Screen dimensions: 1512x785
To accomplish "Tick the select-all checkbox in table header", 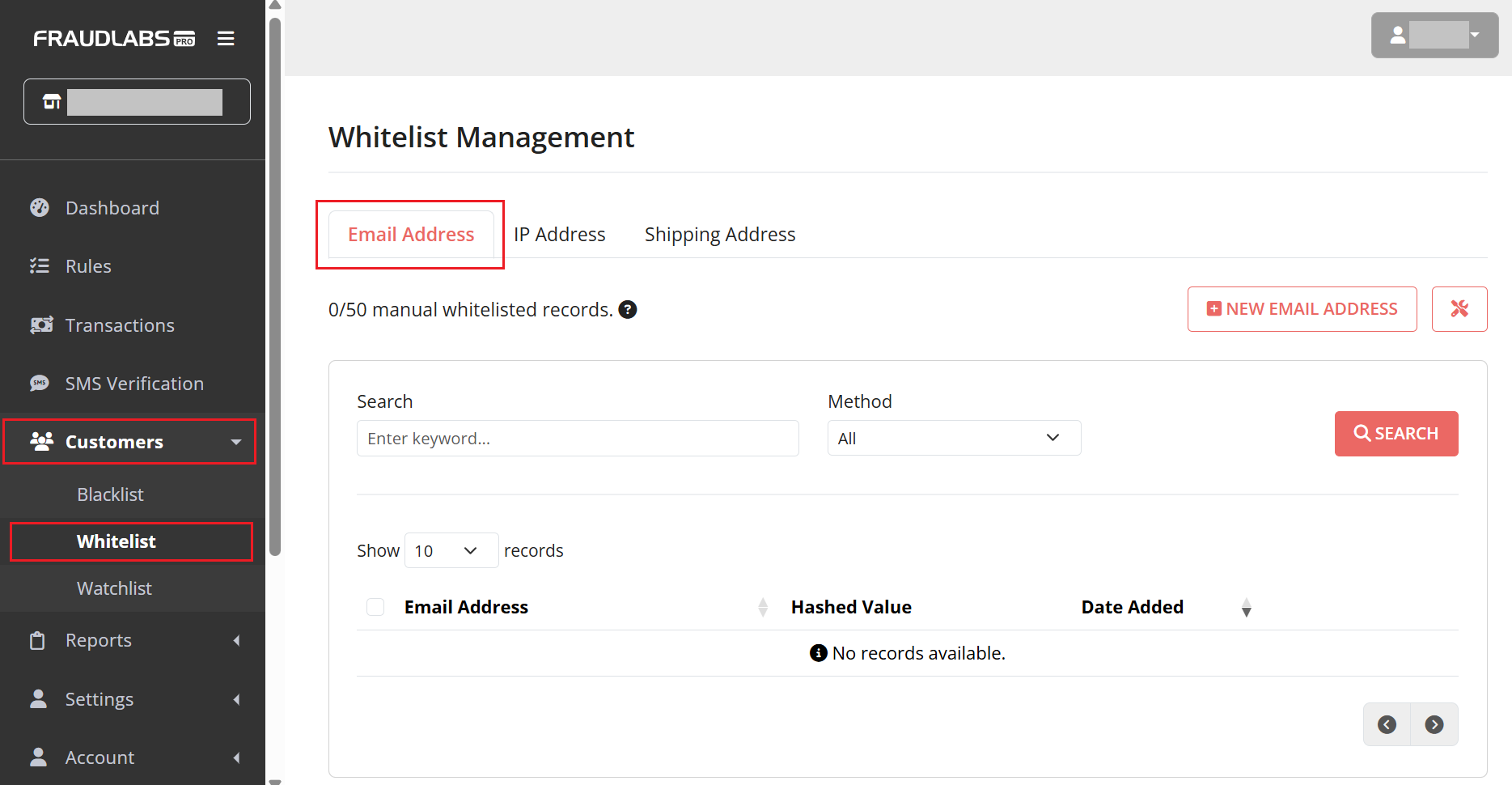I will pyautogui.click(x=375, y=607).
